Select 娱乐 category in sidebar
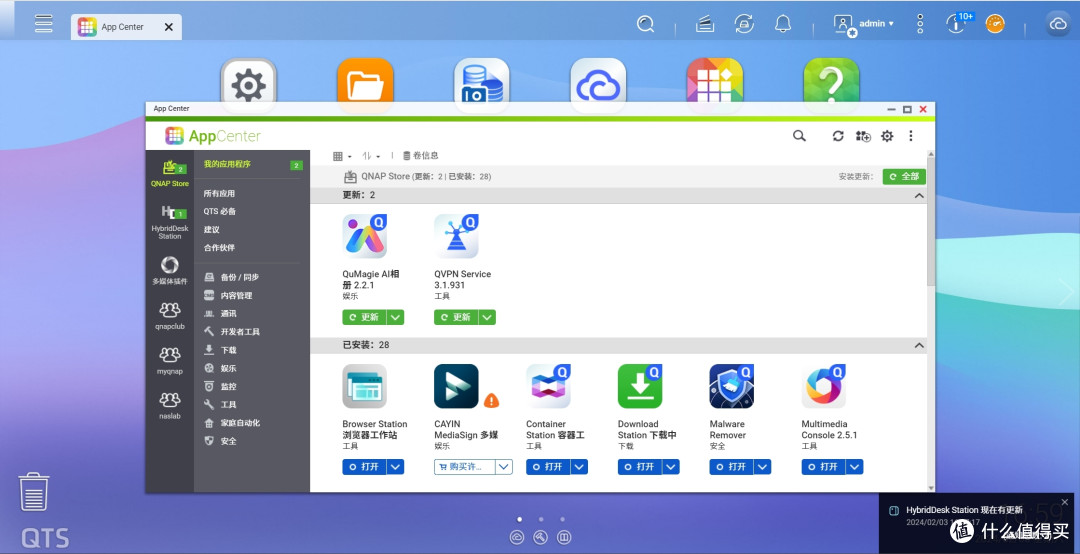The image size is (1080, 554). 220,369
